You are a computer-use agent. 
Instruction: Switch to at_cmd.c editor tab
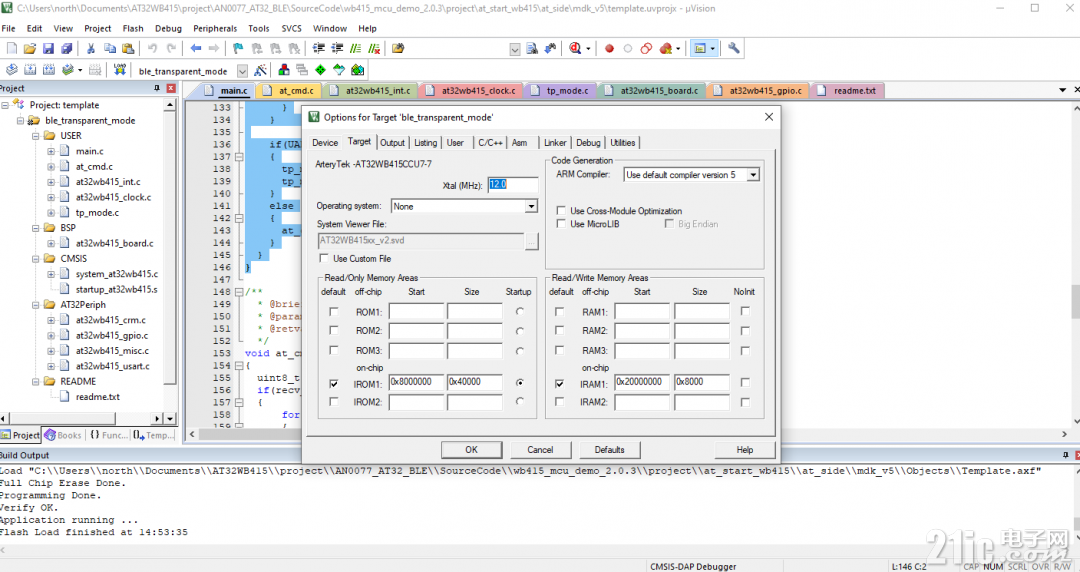pos(289,90)
